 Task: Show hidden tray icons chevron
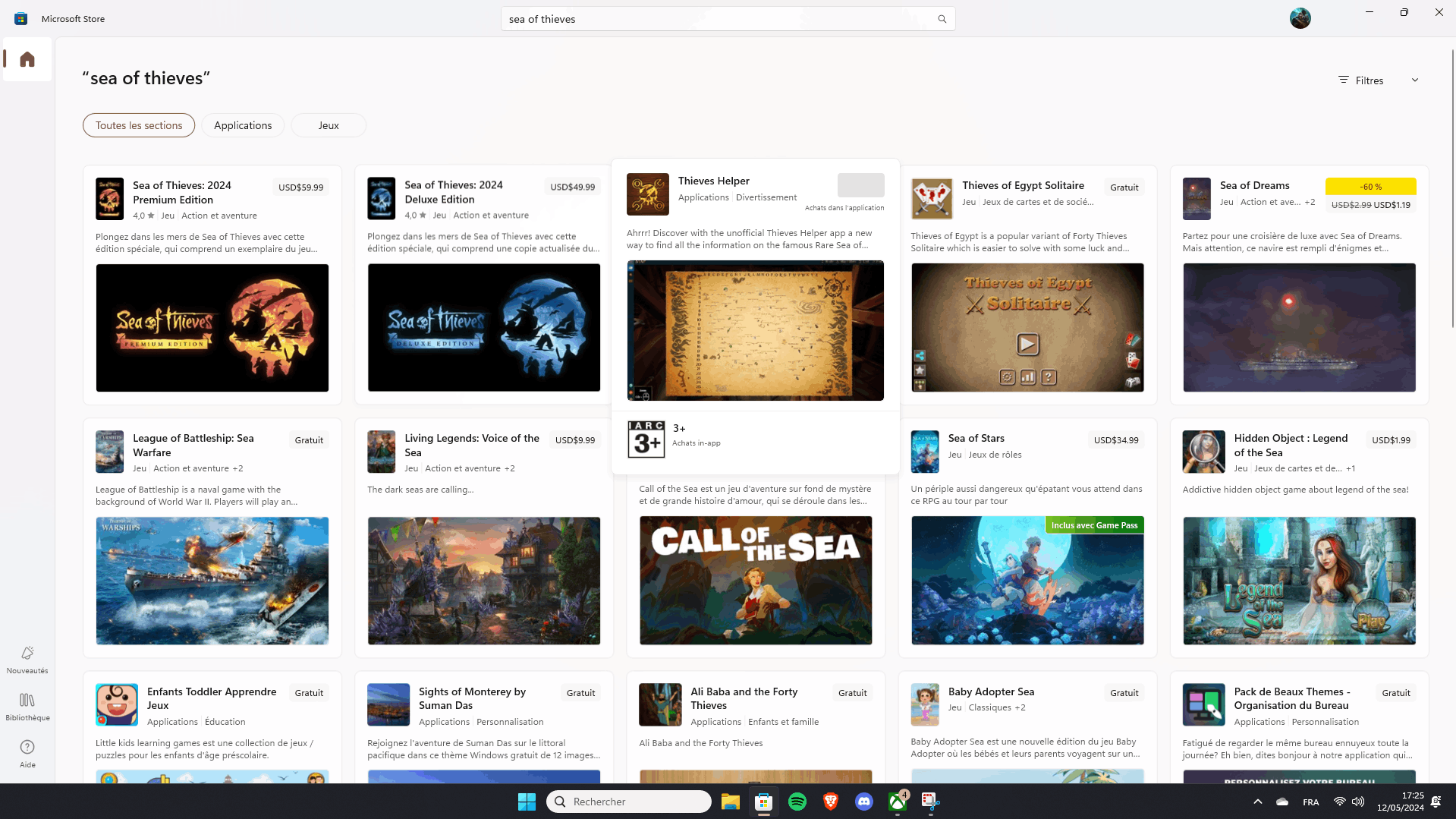1257,802
